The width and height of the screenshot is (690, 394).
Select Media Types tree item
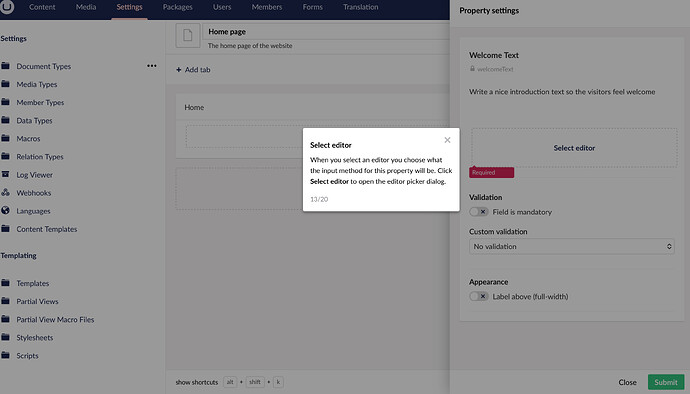point(37,85)
